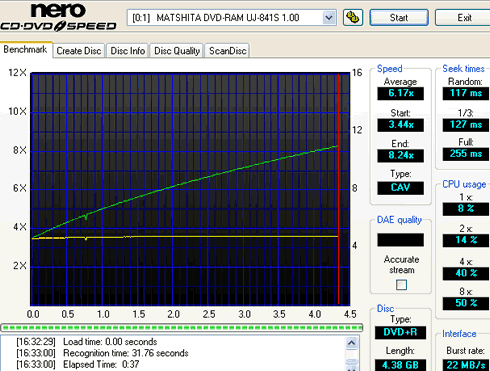Screen dimensions: 490x371
Task: Click the Exit button
Action: [464, 17]
